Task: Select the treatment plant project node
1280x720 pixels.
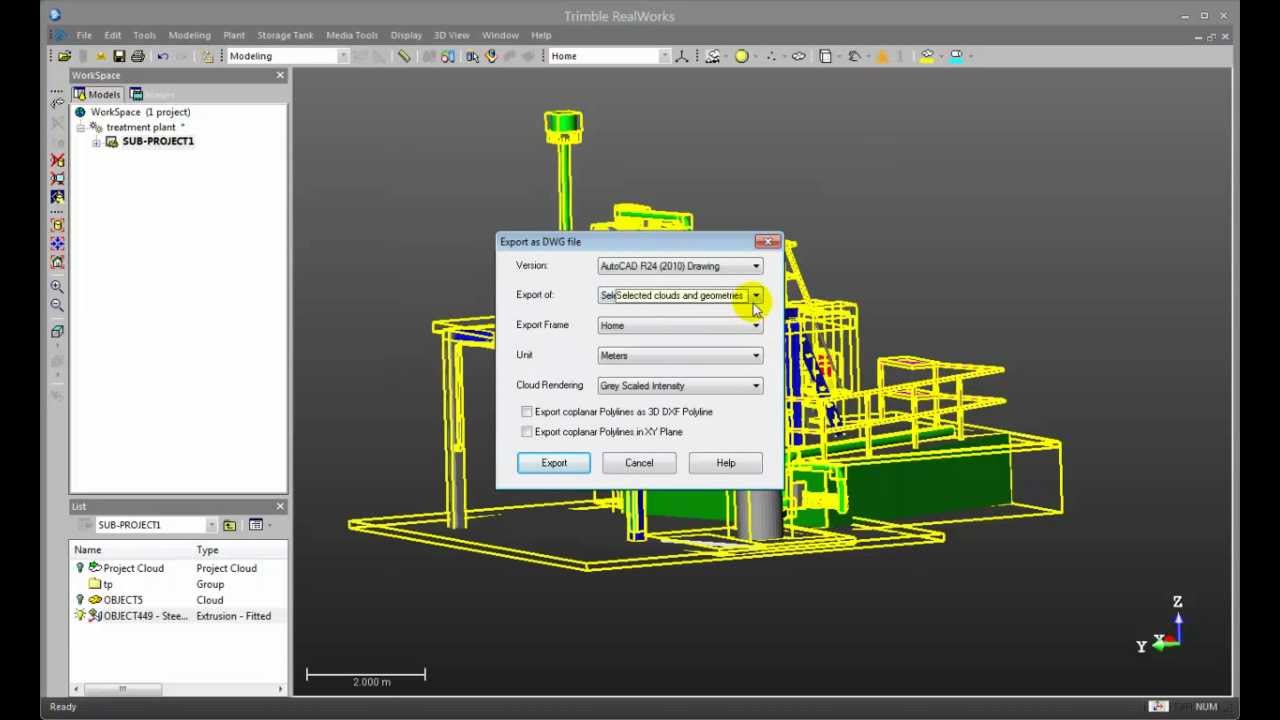Action: [141, 127]
